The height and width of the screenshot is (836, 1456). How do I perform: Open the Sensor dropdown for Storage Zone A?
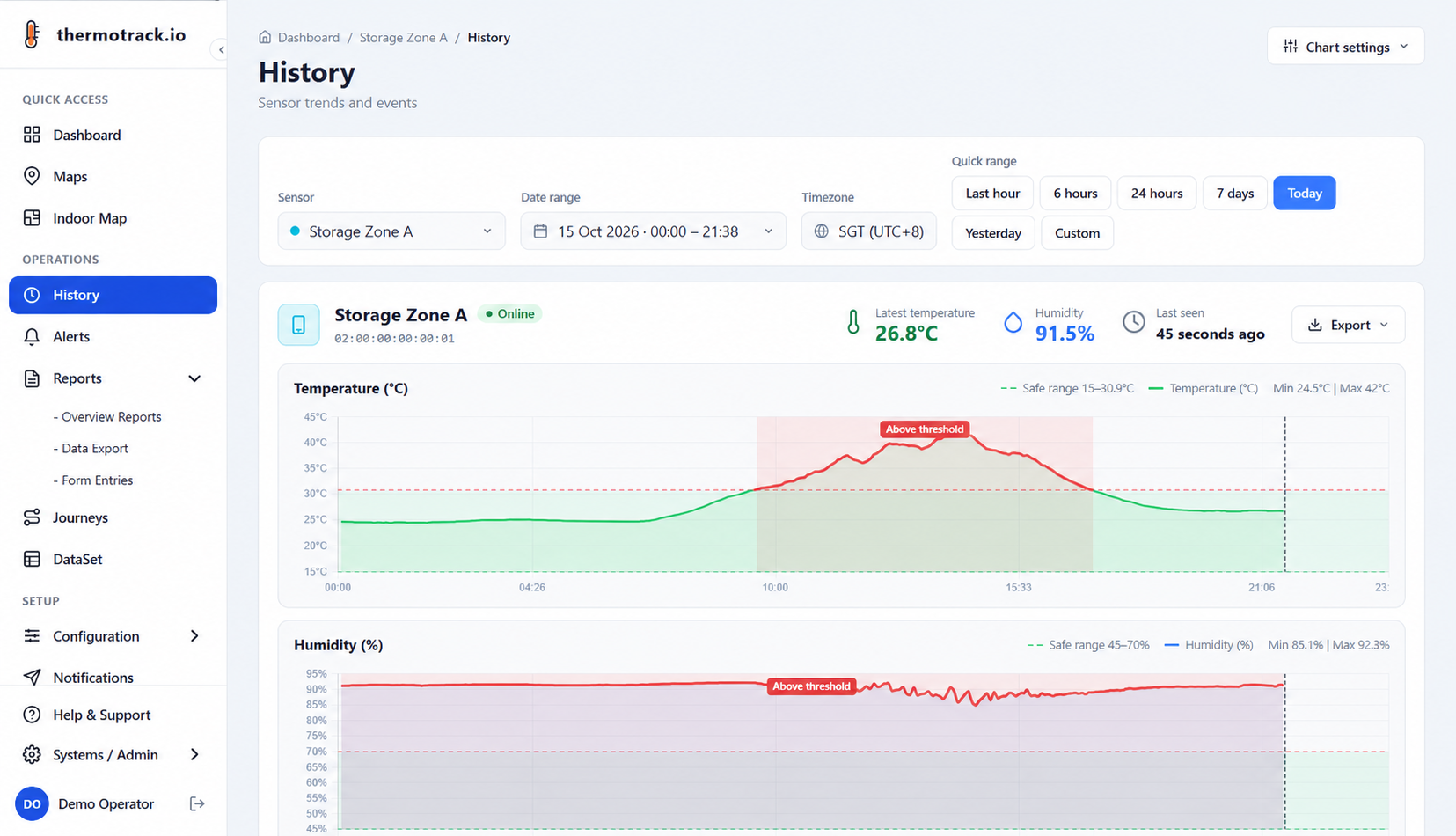(391, 231)
